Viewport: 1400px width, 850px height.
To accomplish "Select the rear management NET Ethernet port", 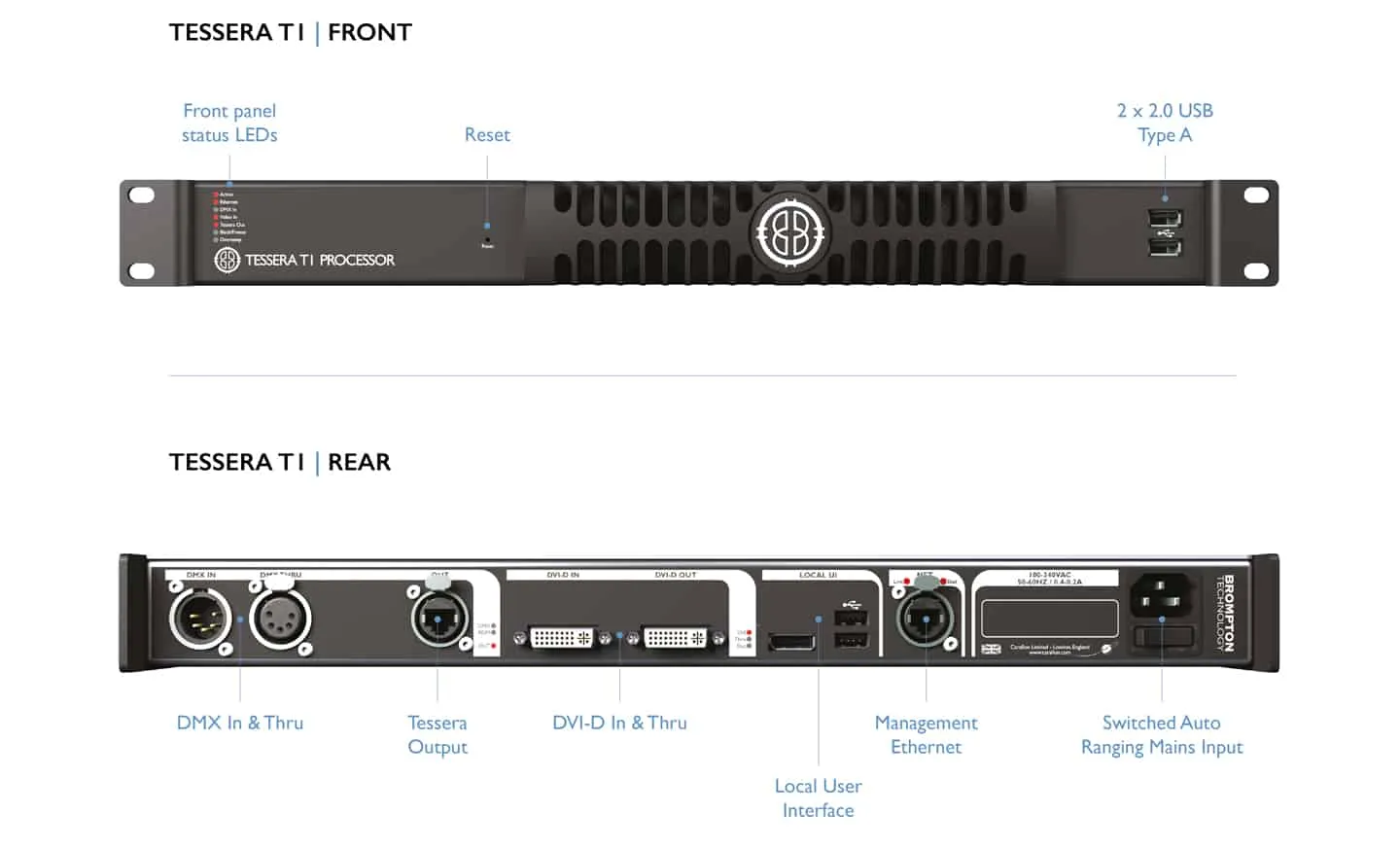I will [x=926, y=620].
